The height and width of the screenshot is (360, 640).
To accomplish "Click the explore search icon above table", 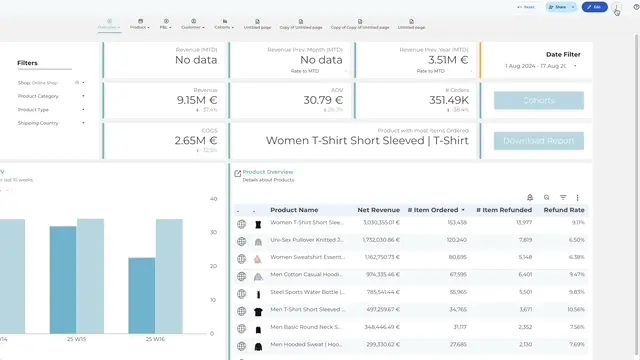I will (547, 198).
